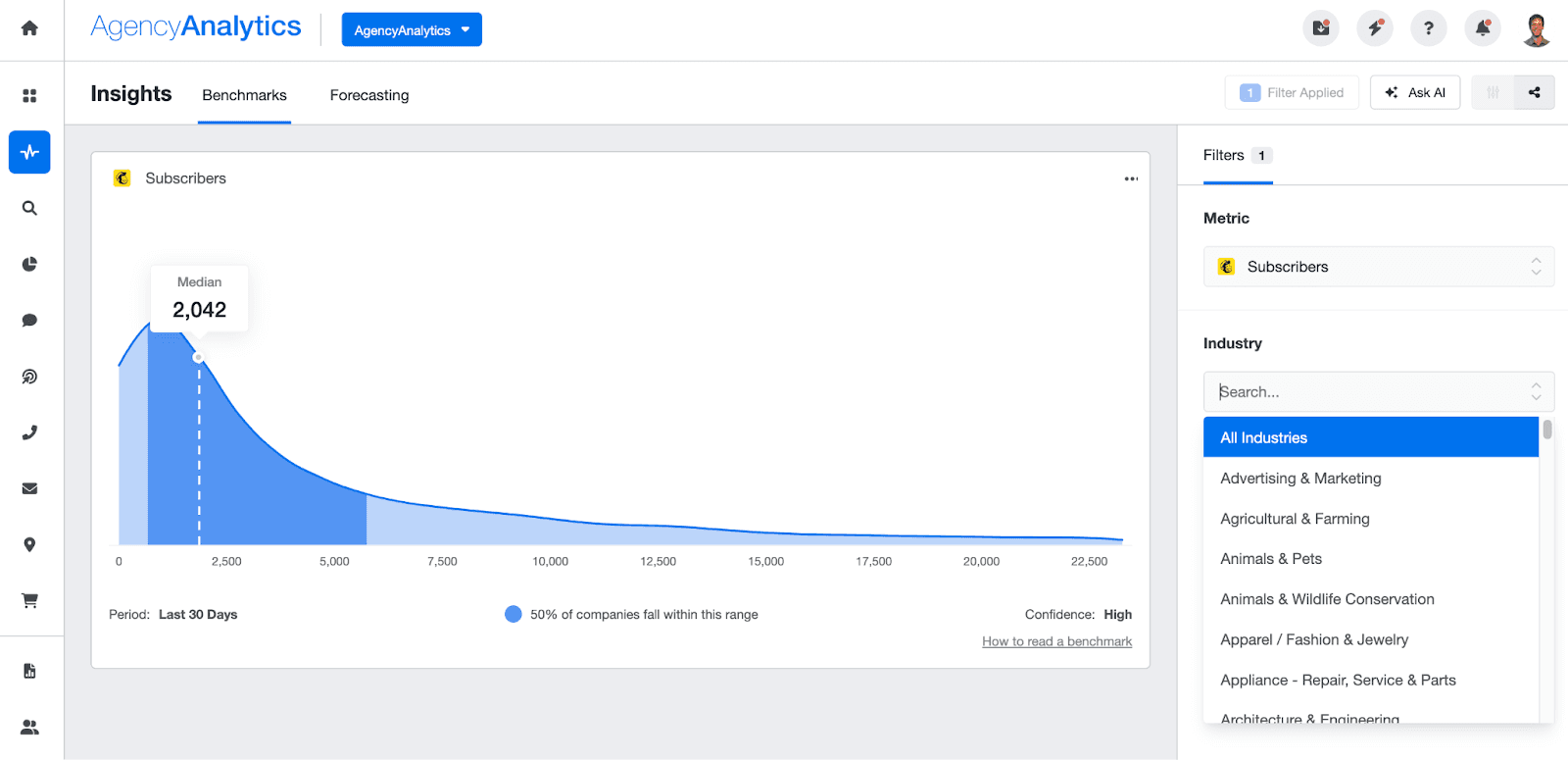This screenshot has height=760, width=1568.
Task: Open the shopping cart ecommerce sidebar icon
Action: (x=29, y=600)
